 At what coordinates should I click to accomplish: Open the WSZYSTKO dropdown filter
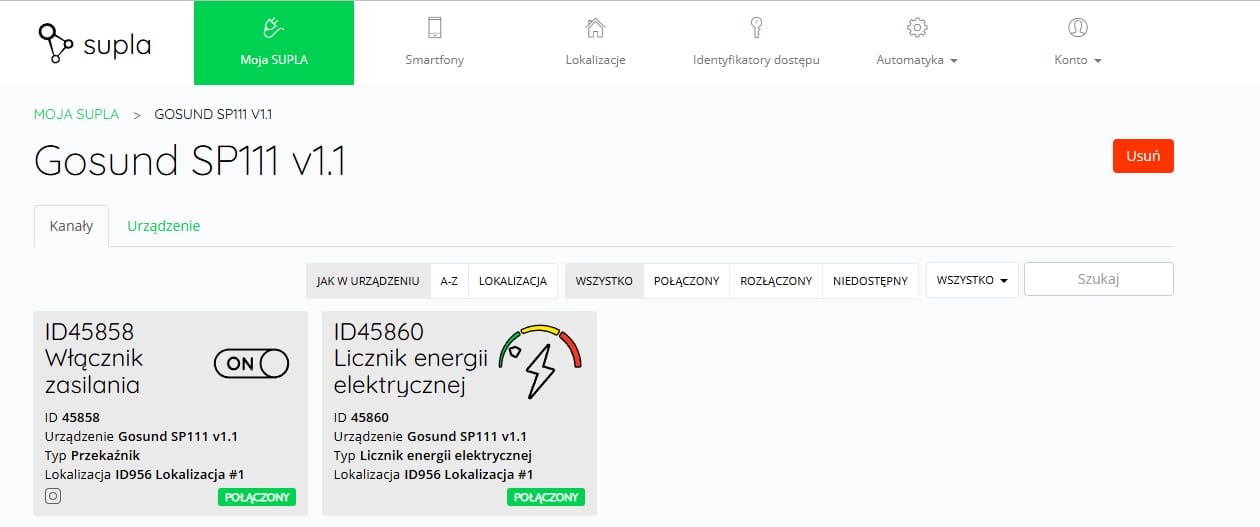972,280
